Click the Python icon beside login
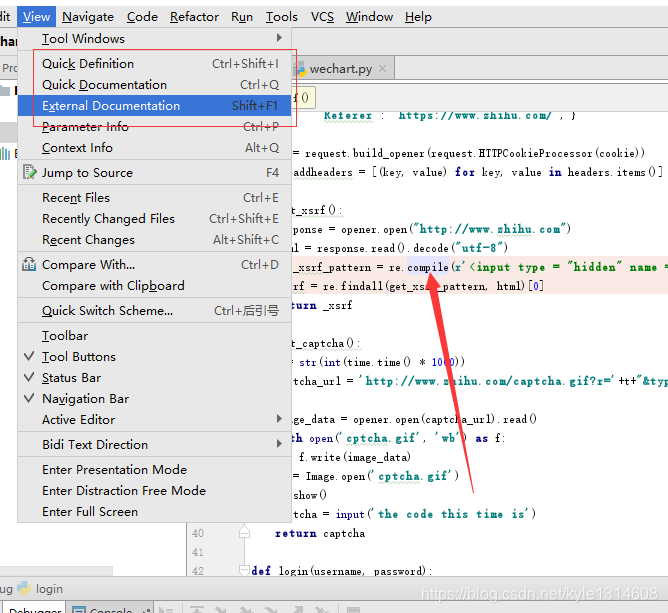668x613 pixels. pos(24,588)
